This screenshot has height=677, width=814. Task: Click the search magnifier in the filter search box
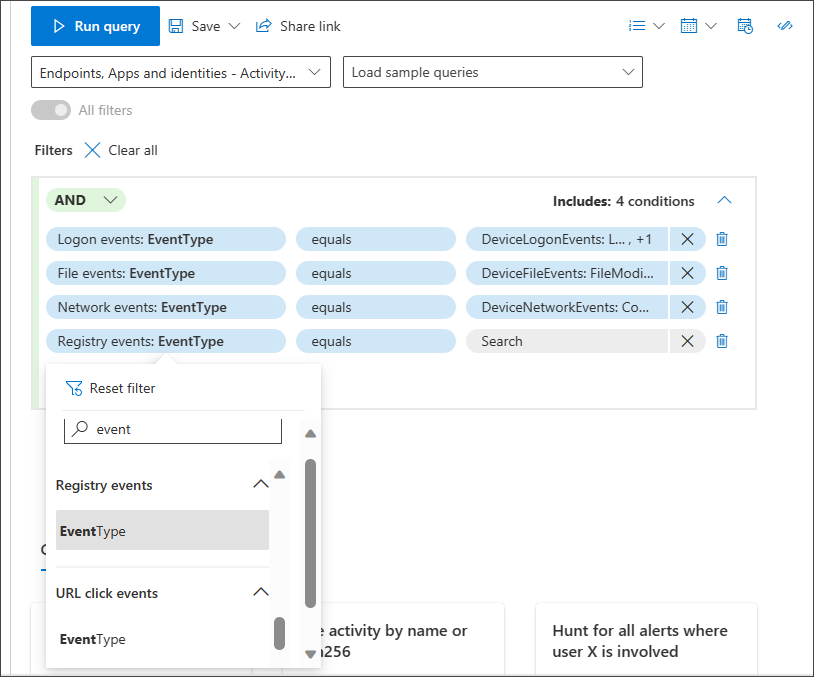[81, 429]
